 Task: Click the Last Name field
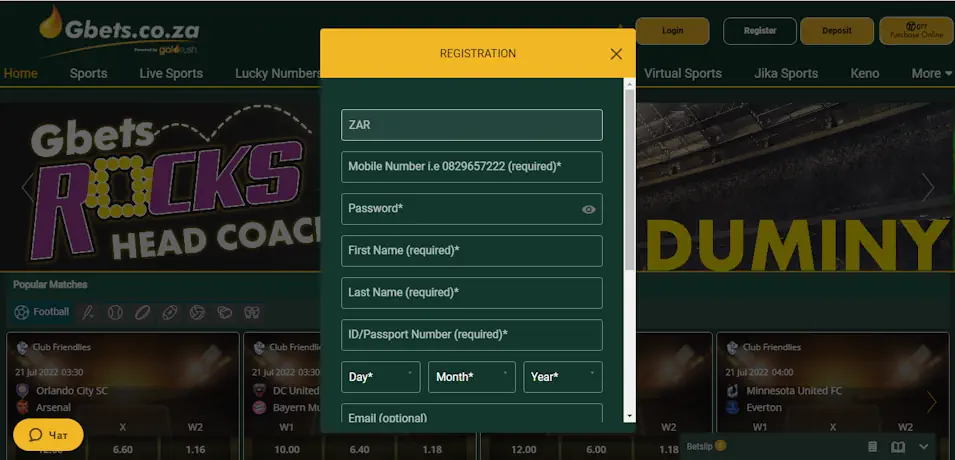(x=471, y=292)
